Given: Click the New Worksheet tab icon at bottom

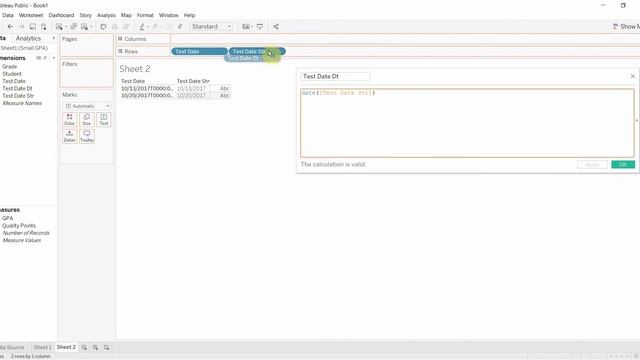Looking at the screenshot, I should coord(84,347).
